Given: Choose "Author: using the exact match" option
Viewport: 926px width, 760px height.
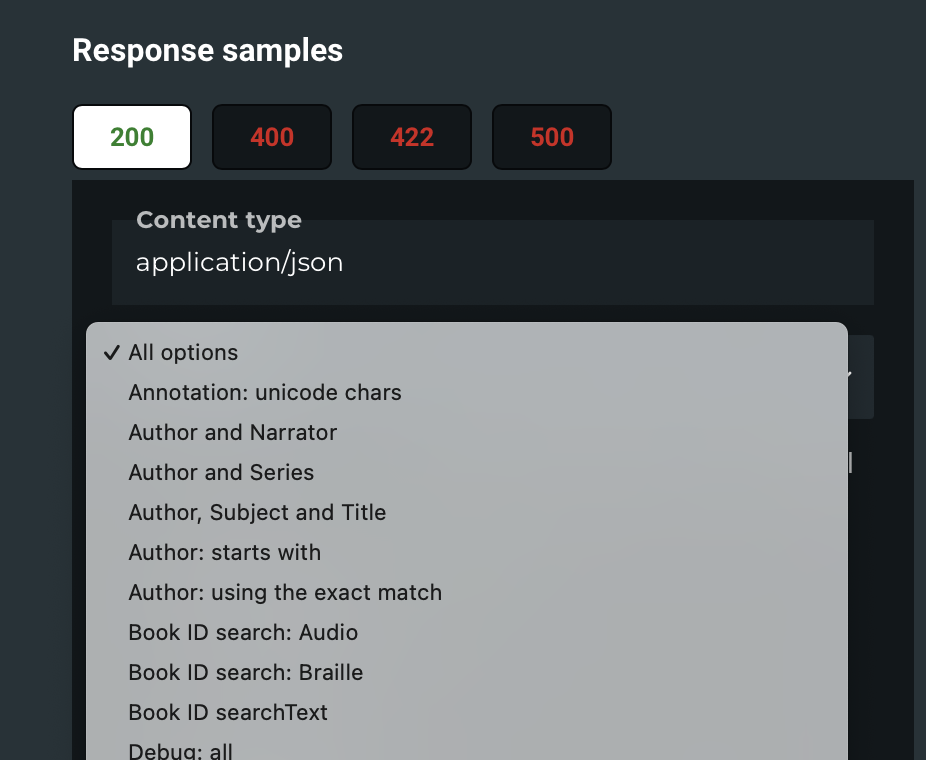Looking at the screenshot, I should (x=285, y=592).
